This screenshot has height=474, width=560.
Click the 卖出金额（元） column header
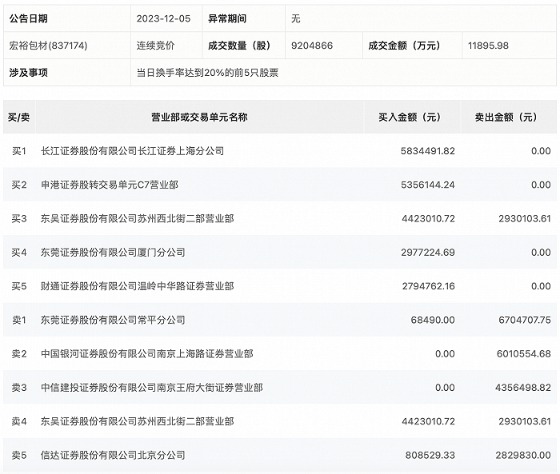tap(506, 117)
